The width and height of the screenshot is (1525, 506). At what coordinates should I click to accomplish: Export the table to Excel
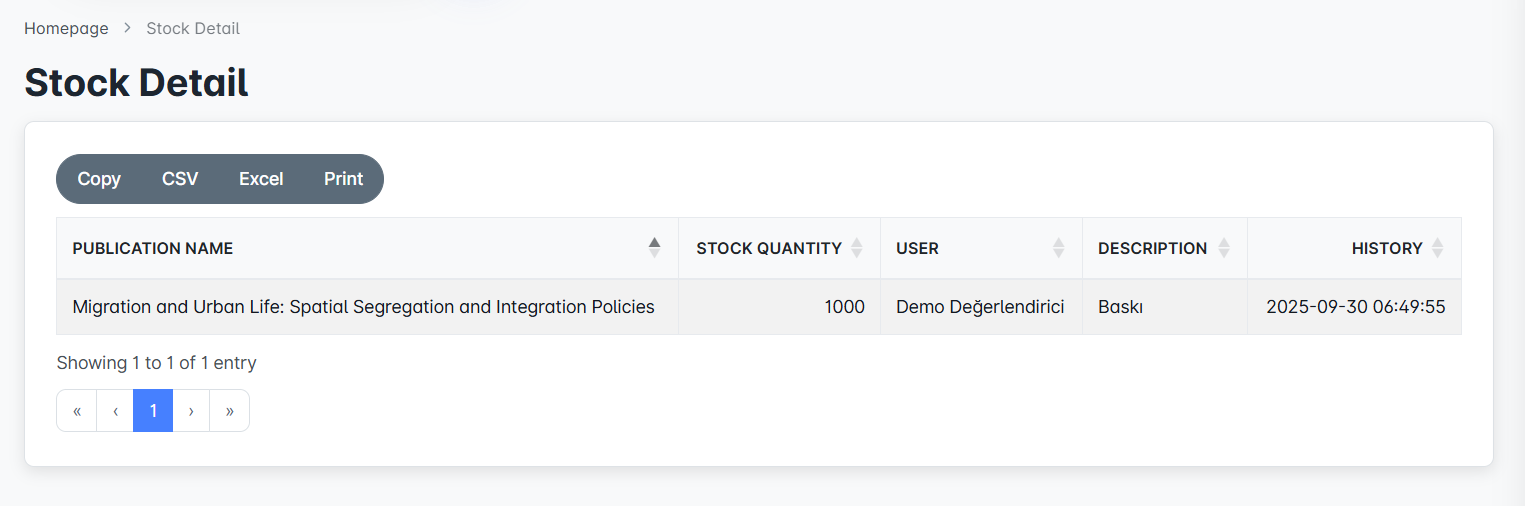point(261,179)
